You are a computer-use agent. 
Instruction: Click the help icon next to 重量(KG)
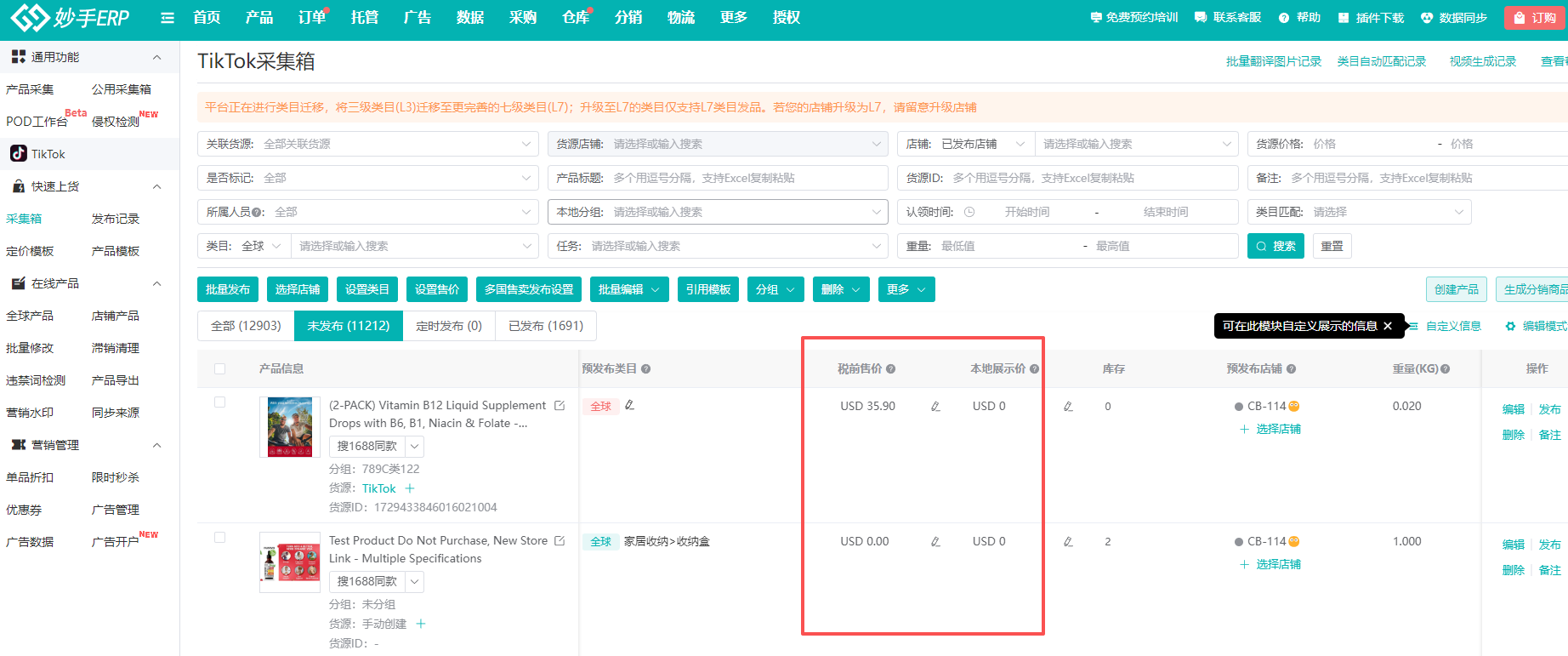tap(1446, 369)
